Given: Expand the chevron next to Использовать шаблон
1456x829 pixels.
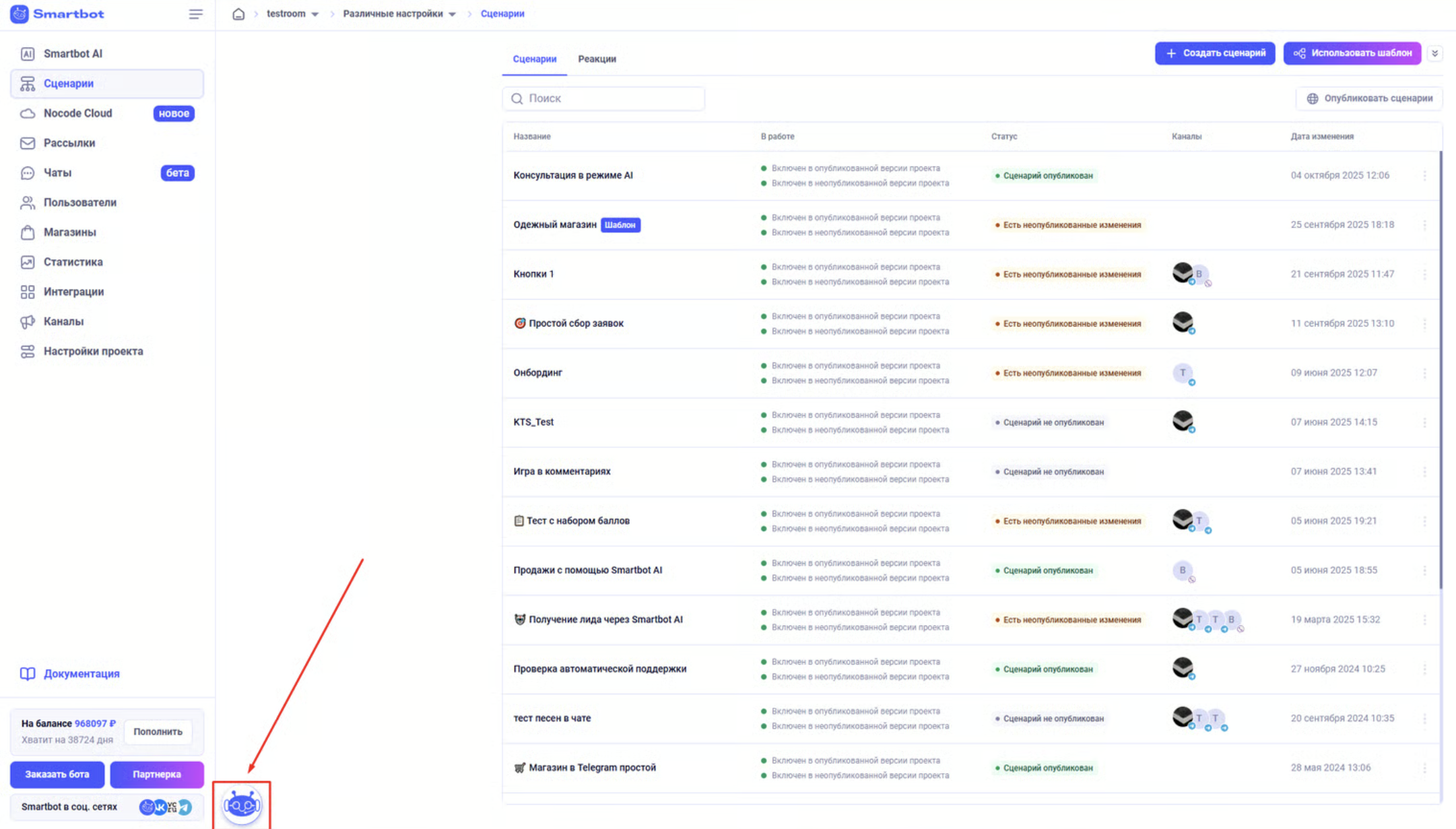Looking at the screenshot, I should tap(1434, 53).
